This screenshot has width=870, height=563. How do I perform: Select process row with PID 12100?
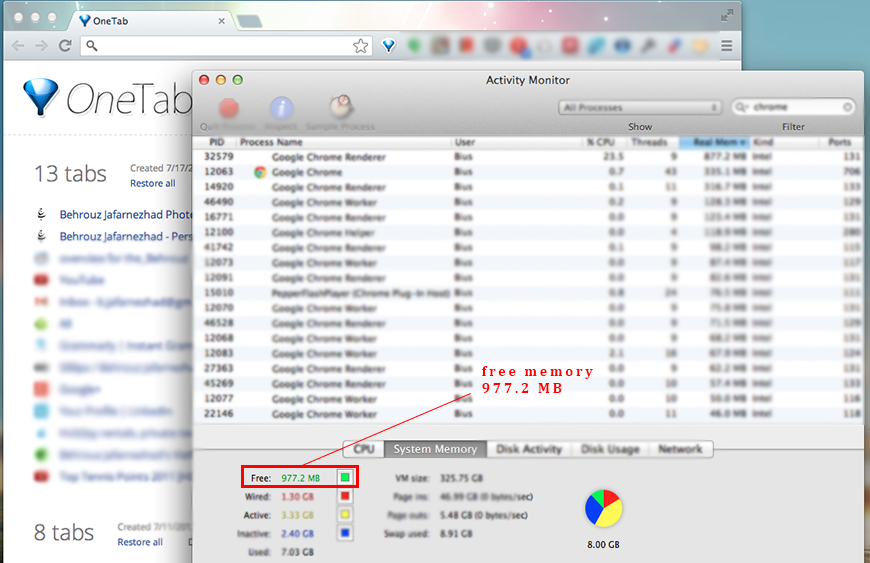[x=528, y=232]
